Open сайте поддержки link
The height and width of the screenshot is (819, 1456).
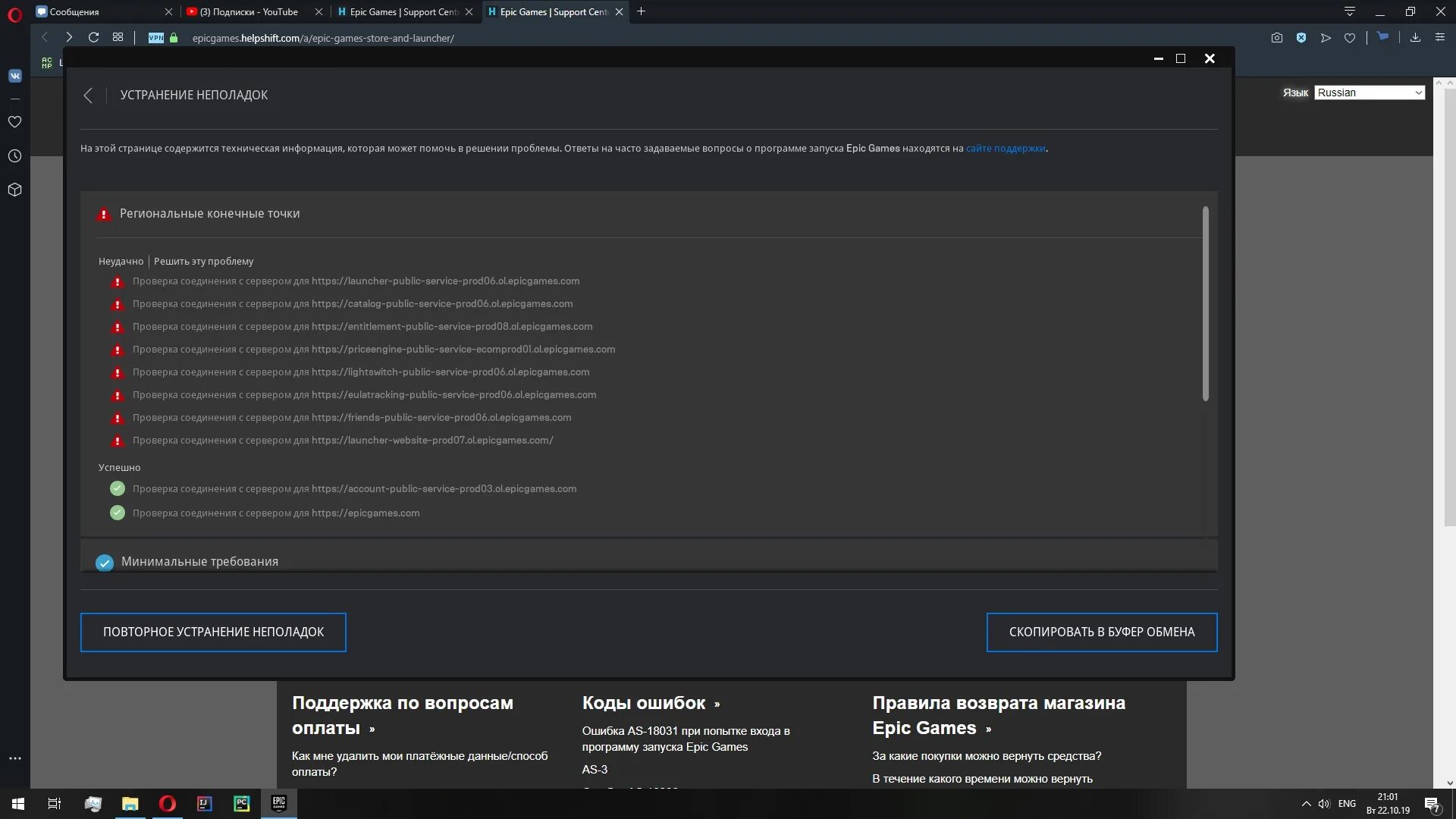[x=1005, y=149]
